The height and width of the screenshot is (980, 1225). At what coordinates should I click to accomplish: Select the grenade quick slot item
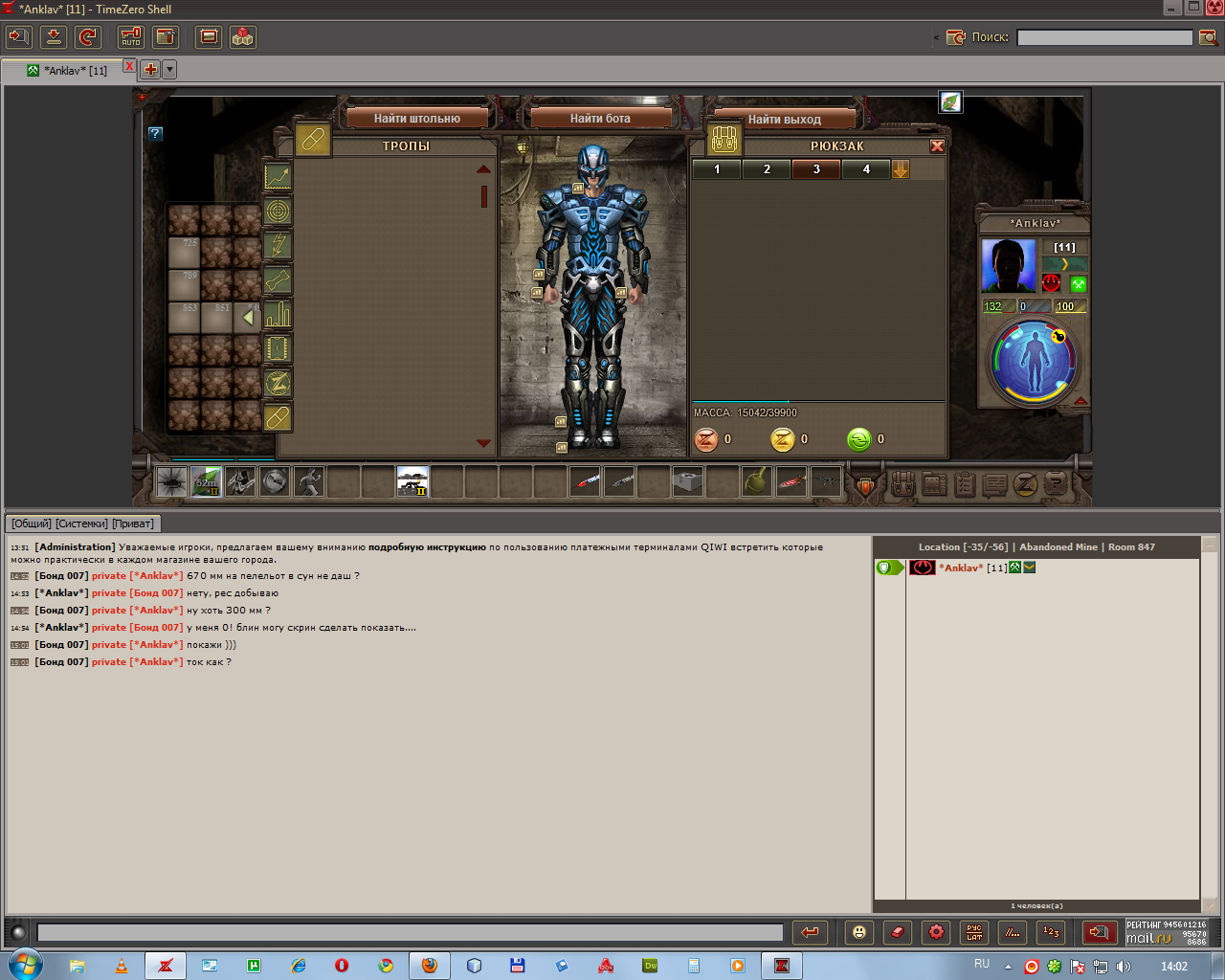pyautogui.click(x=757, y=481)
